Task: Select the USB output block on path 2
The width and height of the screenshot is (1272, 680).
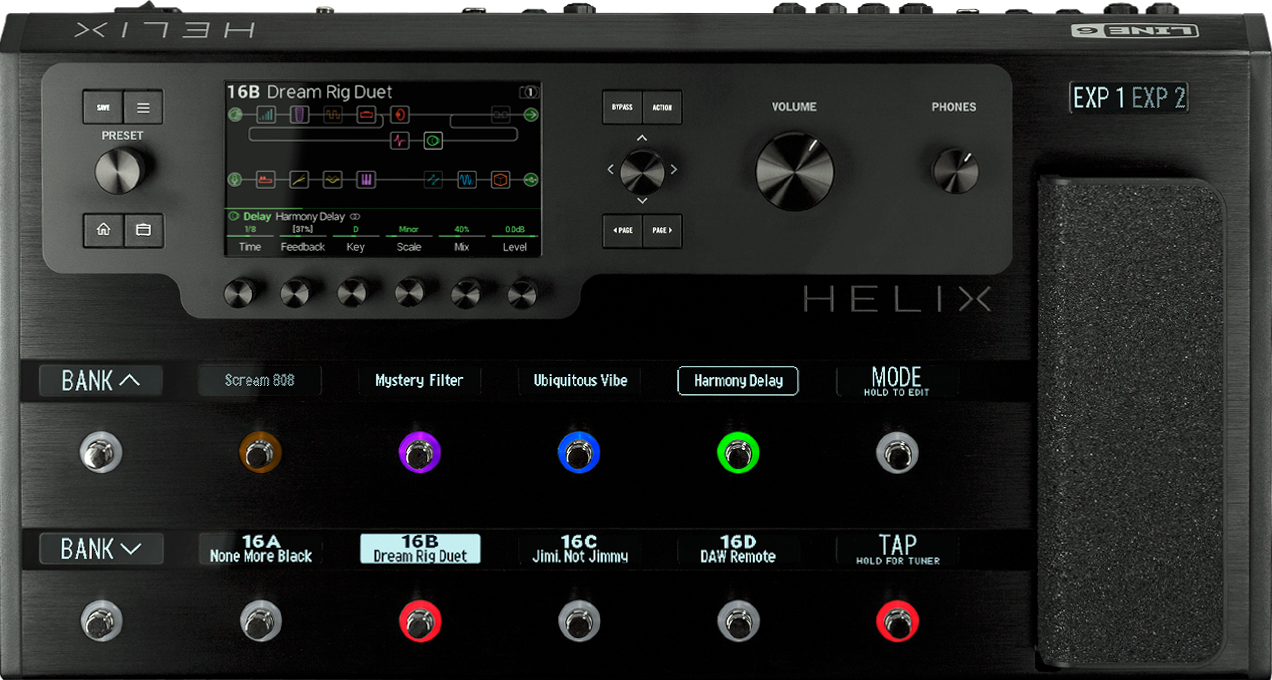Action: [x=531, y=180]
